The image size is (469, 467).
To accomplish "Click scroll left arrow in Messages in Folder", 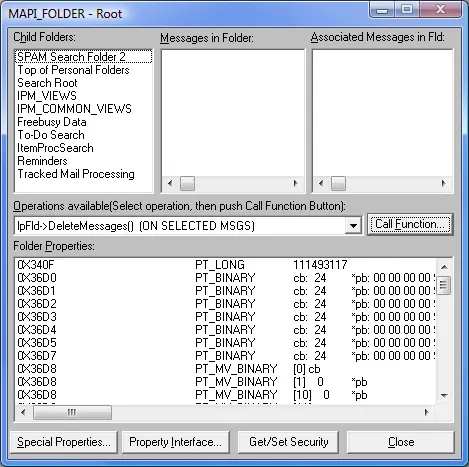I will 170,183.
